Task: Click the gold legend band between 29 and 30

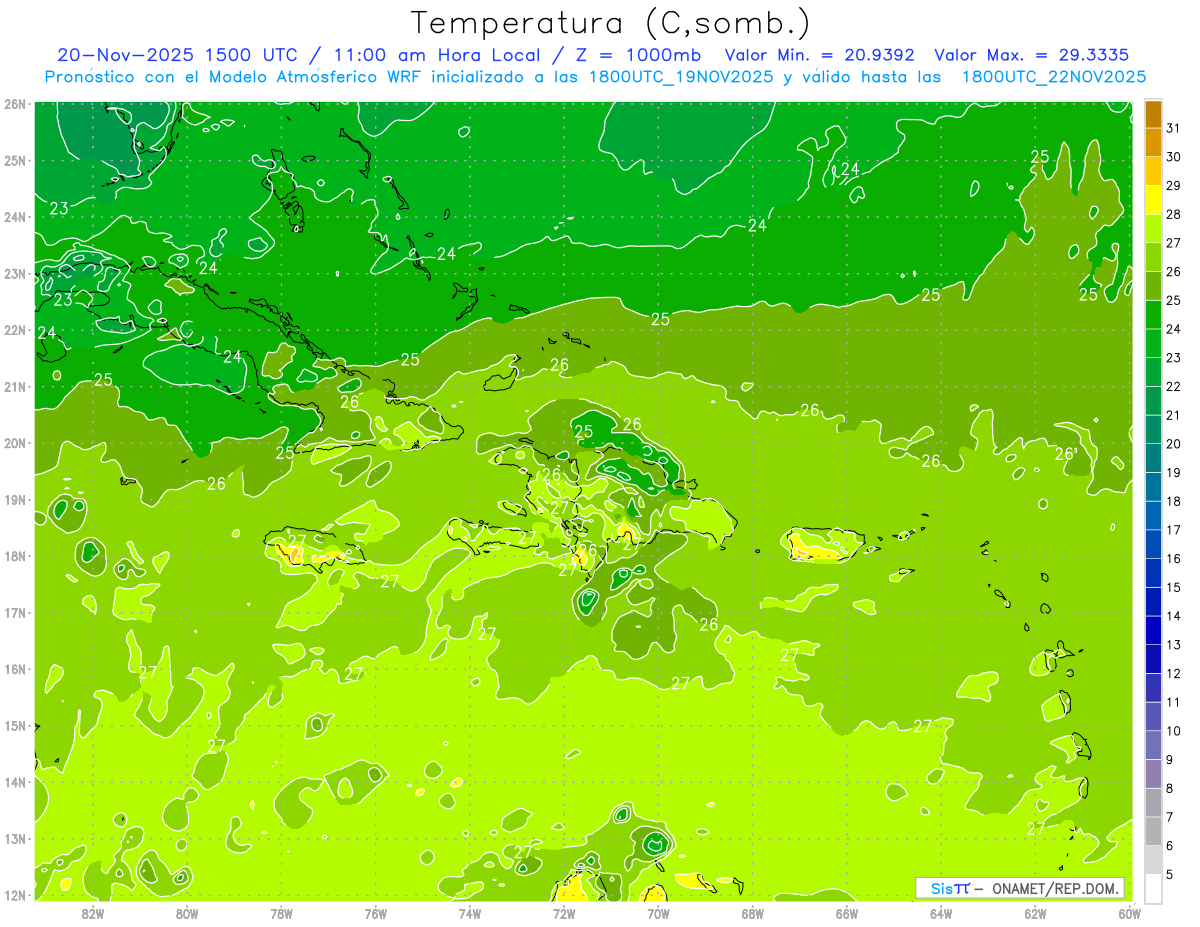Action: 1153,171
